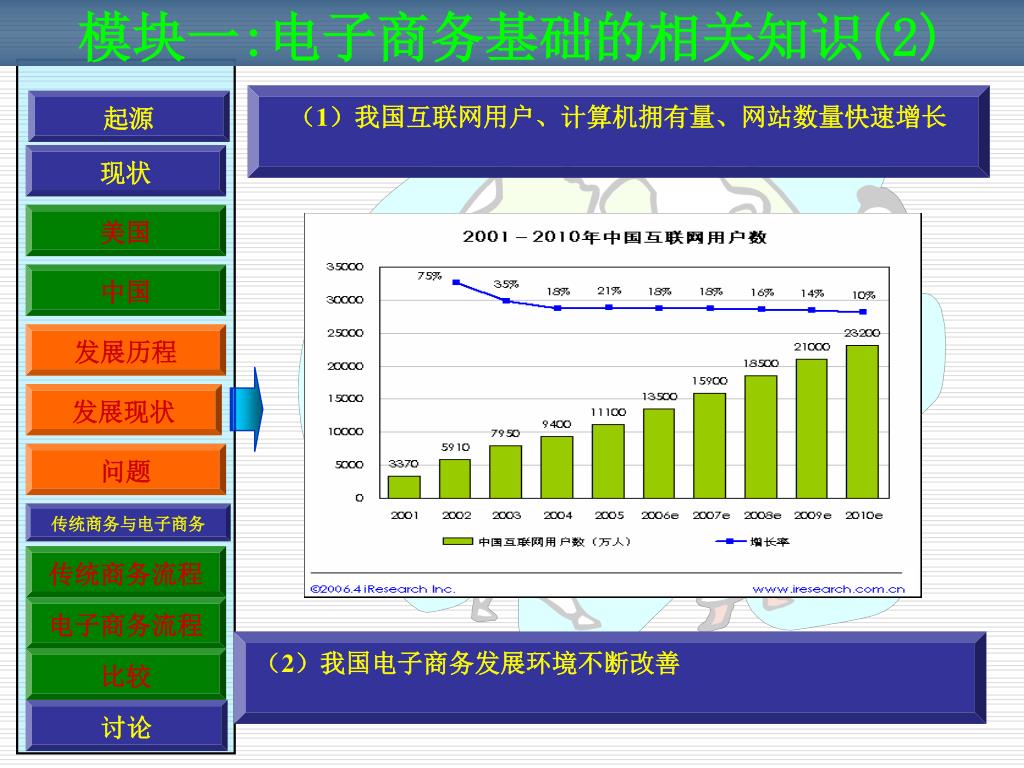Click banner (2) 我国电子商务发展环境不断改善
The image size is (1024, 768).
pyautogui.click(x=610, y=677)
